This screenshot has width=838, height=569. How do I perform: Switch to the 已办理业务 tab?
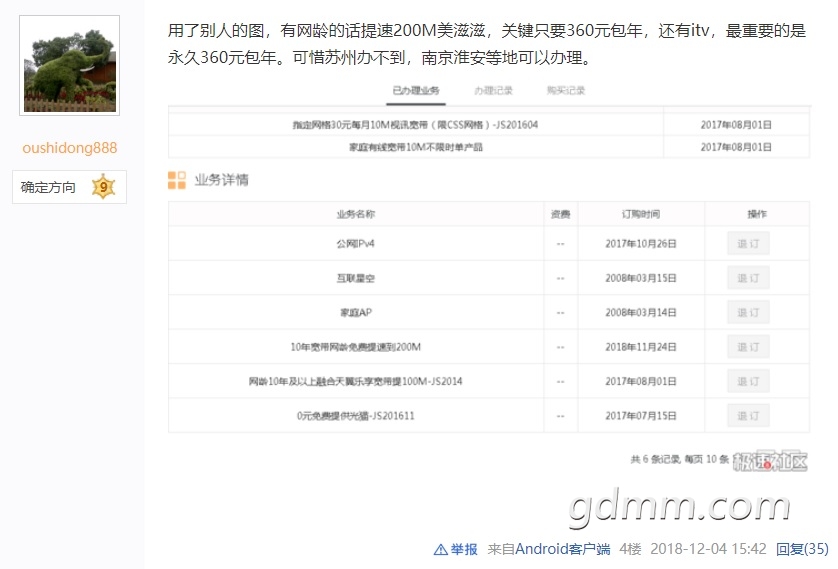tap(415, 91)
